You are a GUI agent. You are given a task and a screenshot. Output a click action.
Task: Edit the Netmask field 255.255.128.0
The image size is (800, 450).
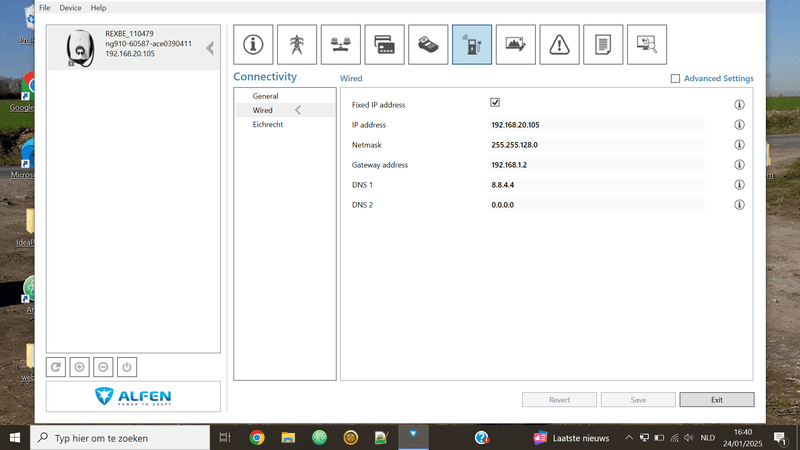tap(597, 144)
